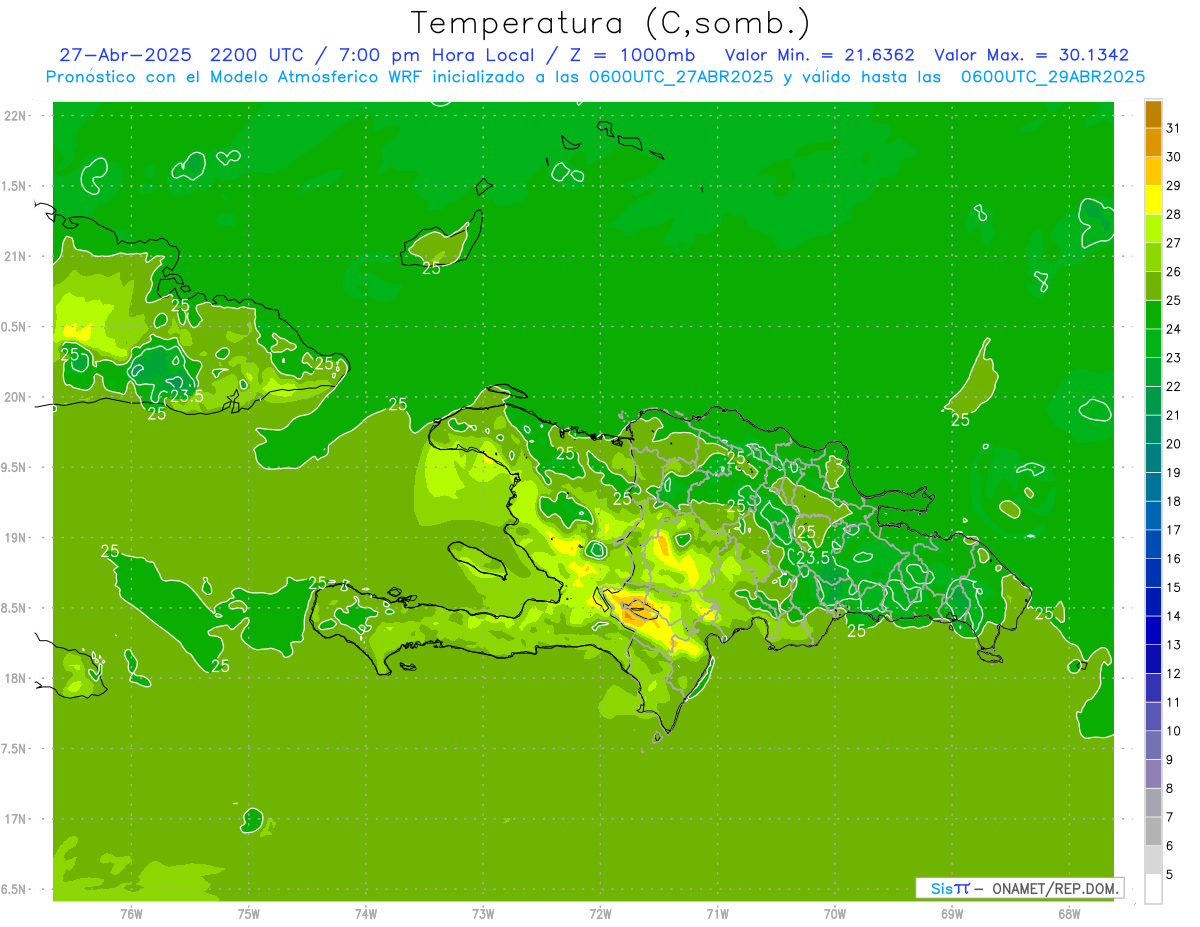Click the '25' contour label on island near 69W 20N
The width and height of the screenshot is (1200, 927).
[x=960, y=420]
